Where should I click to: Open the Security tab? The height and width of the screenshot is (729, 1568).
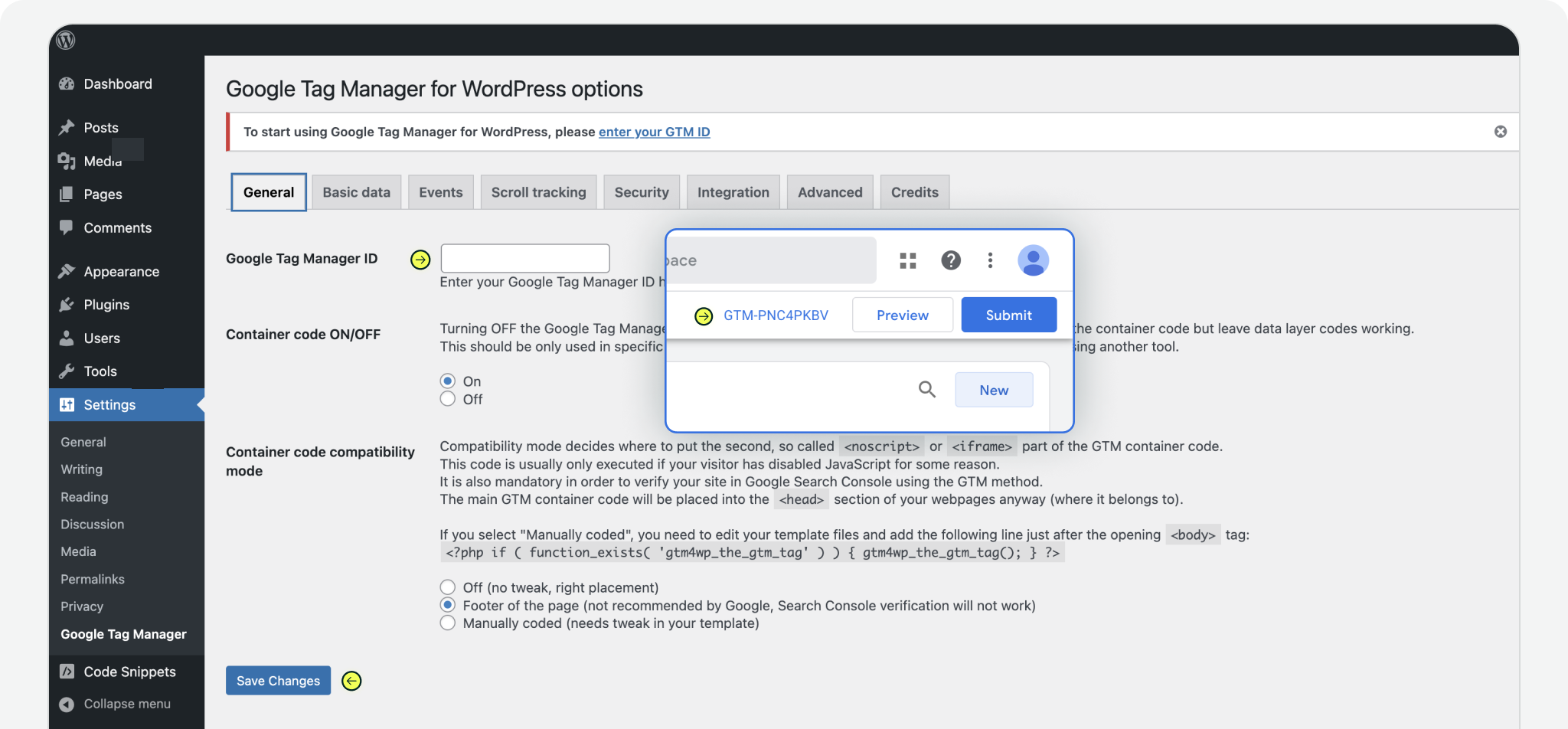pos(642,192)
